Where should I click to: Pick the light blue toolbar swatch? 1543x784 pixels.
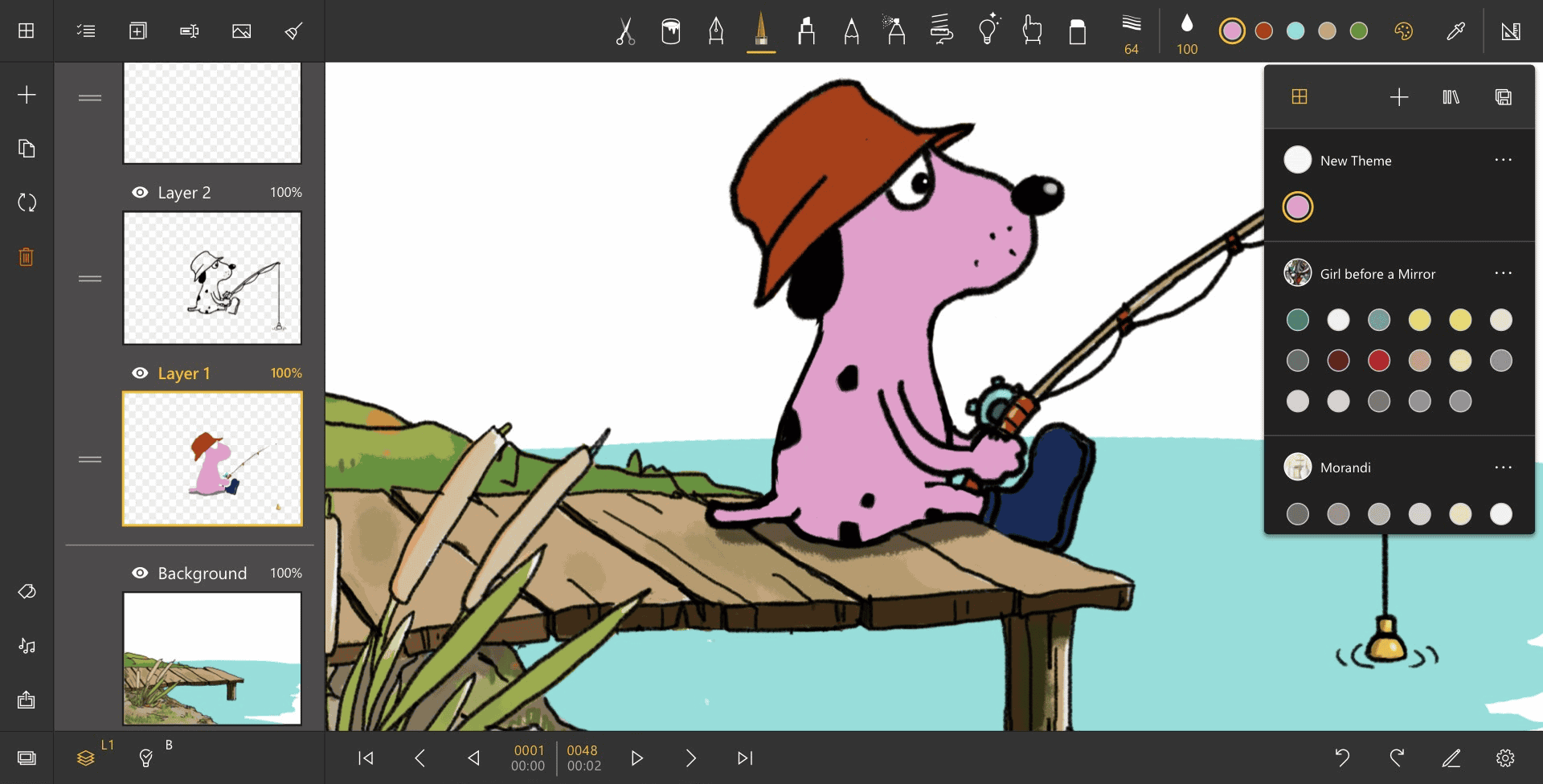point(1295,31)
